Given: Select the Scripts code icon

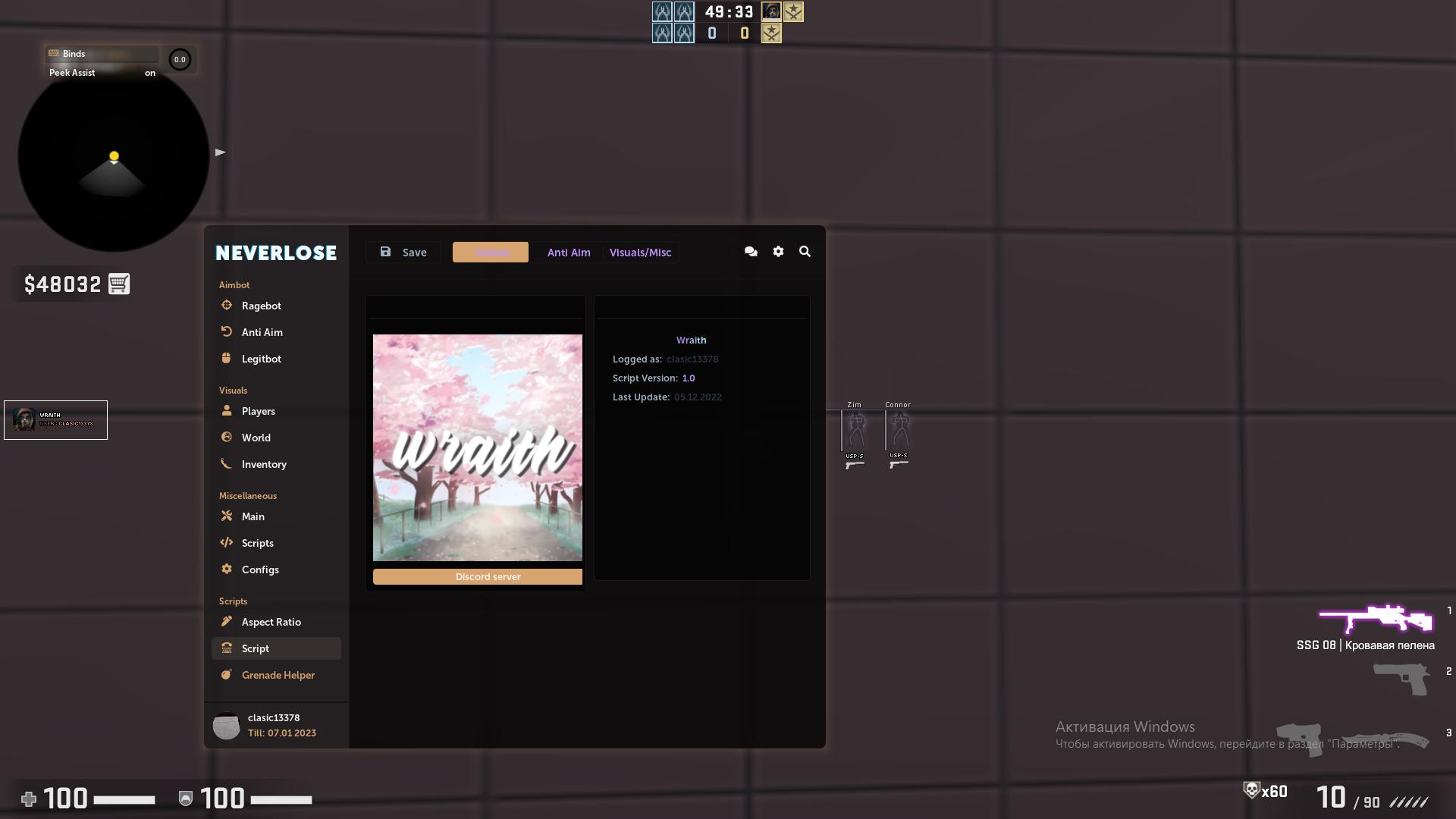Looking at the screenshot, I should tap(227, 542).
